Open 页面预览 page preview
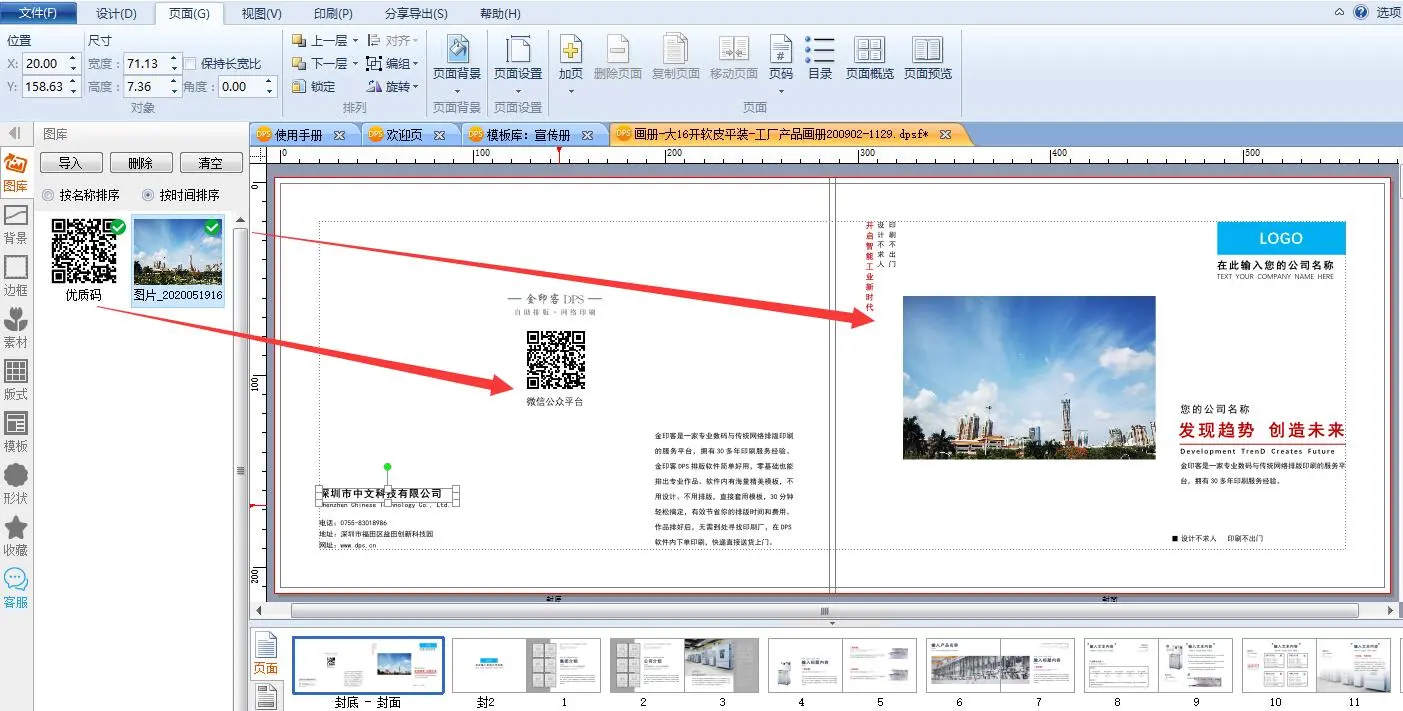1403x711 pixels. pyautogui.click(x=927, y=57)
